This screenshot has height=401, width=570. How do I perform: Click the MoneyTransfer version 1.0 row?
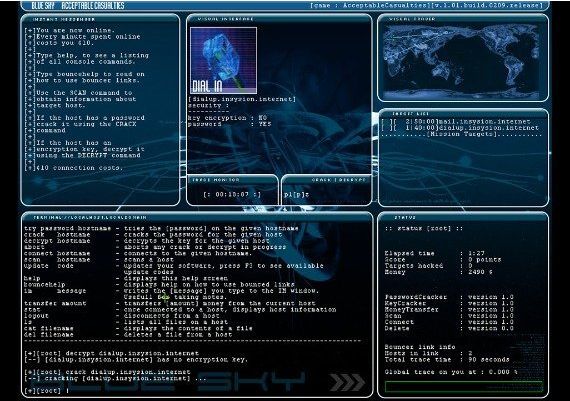449,309
